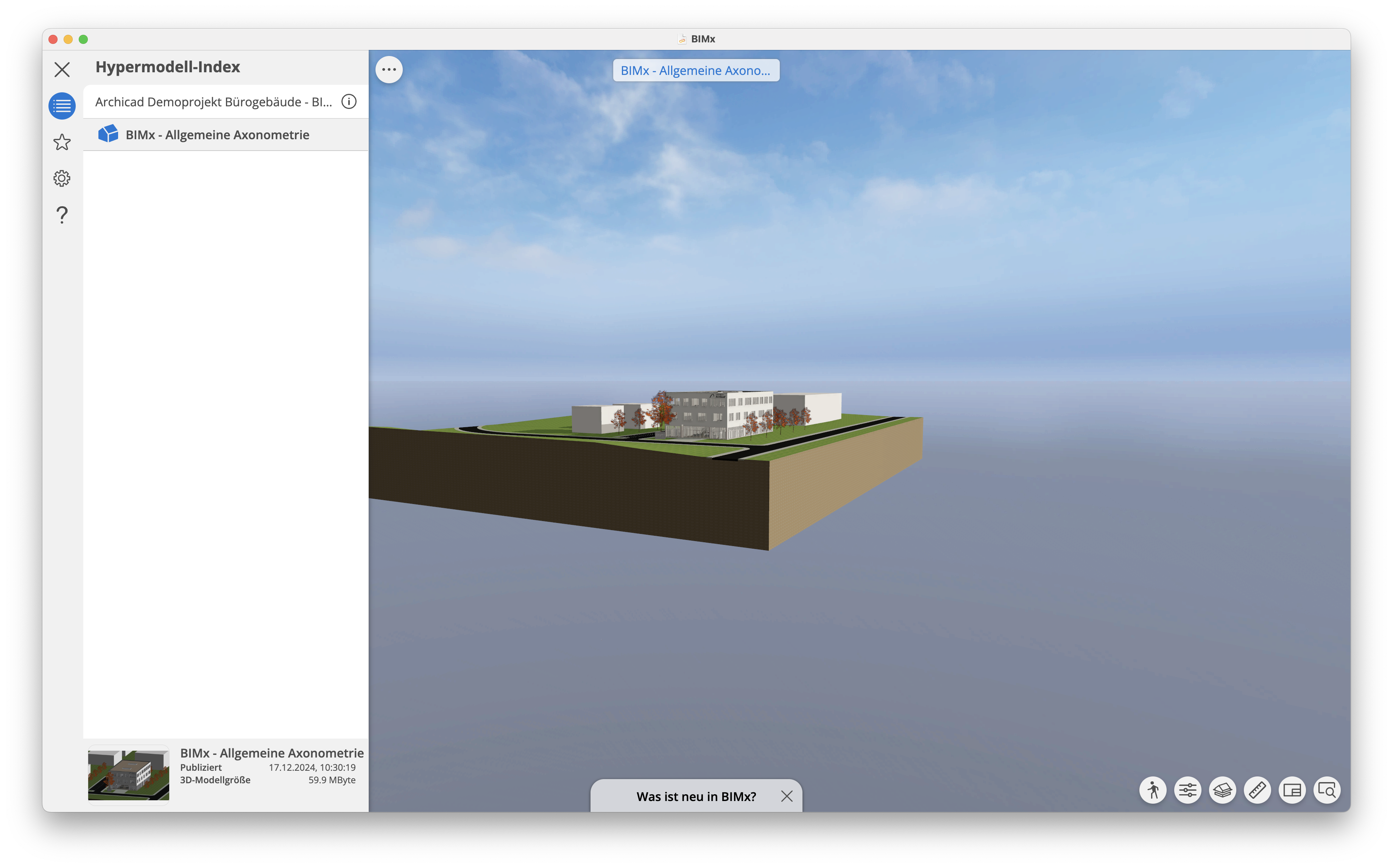Click the BIMx - Allgemeine Axono... view label
This screenshot has width=1393, height=868.
pos(696,70)
